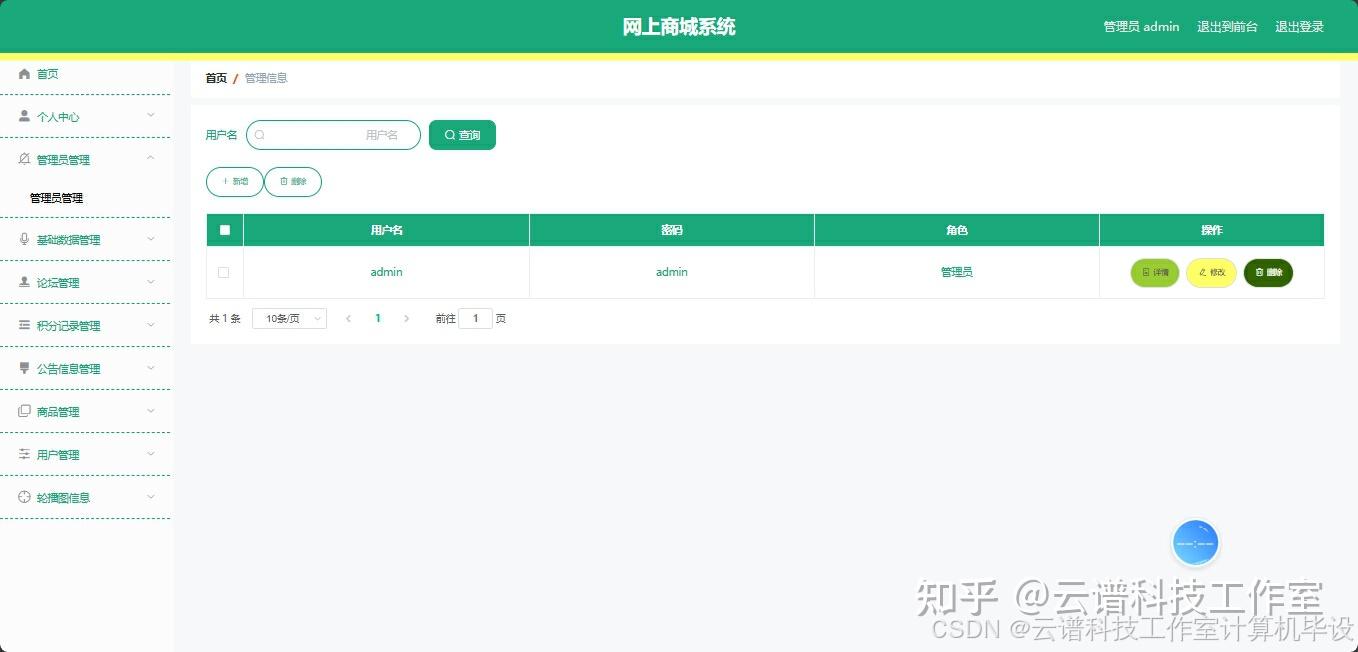Select 积分记录管理 in the sidebar menu
1358x652 pixels.
tap(67, 325)
